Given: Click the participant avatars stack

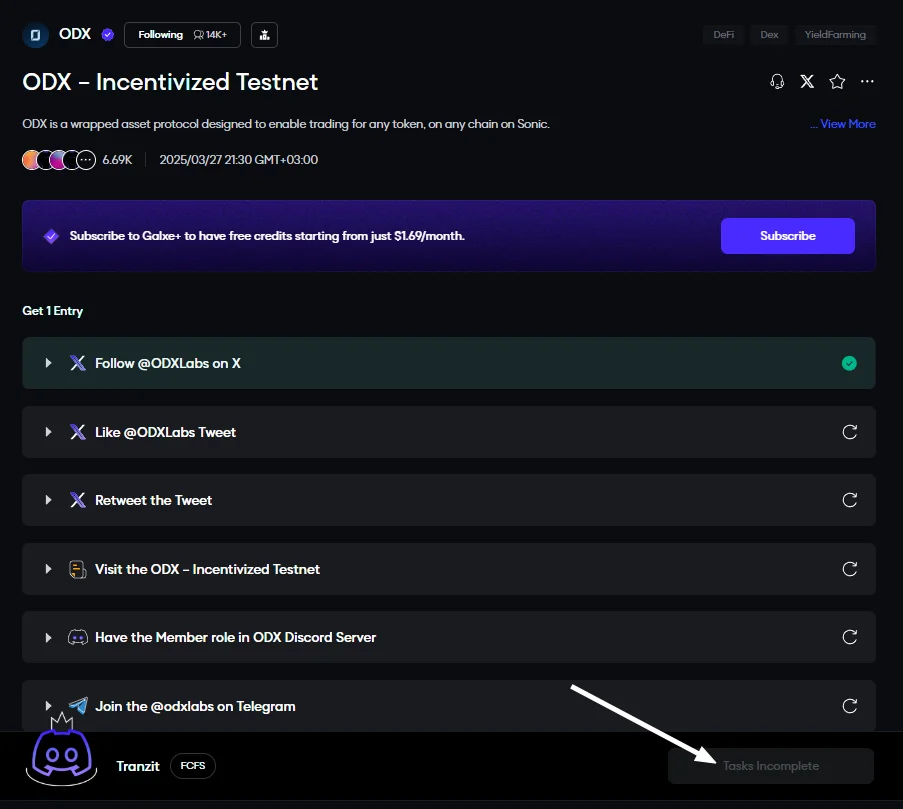Looking at the screenshot, I should coord(59,159).
